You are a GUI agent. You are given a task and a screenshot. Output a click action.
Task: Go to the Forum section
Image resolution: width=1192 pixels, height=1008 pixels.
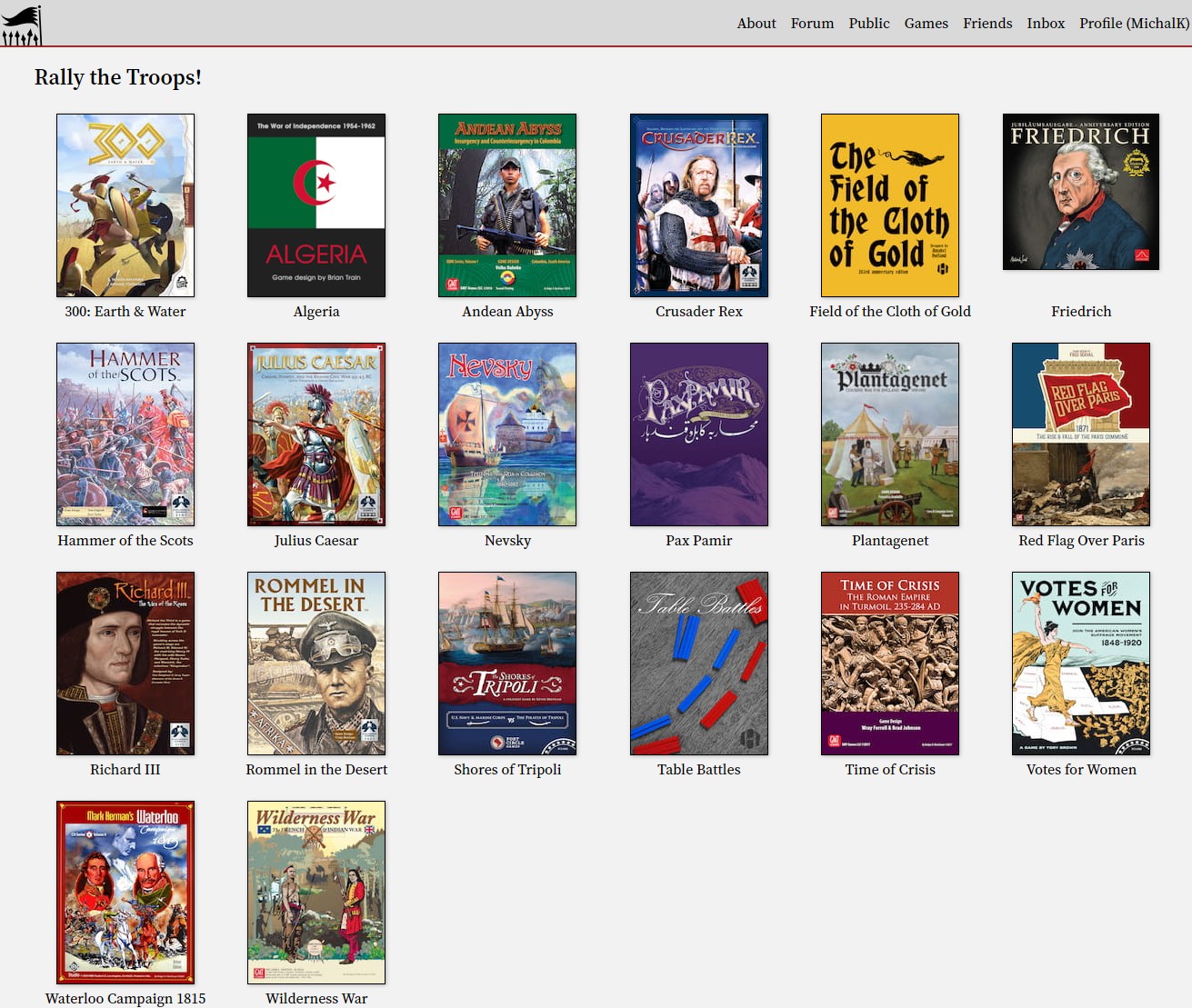click(x=812, y=24)
